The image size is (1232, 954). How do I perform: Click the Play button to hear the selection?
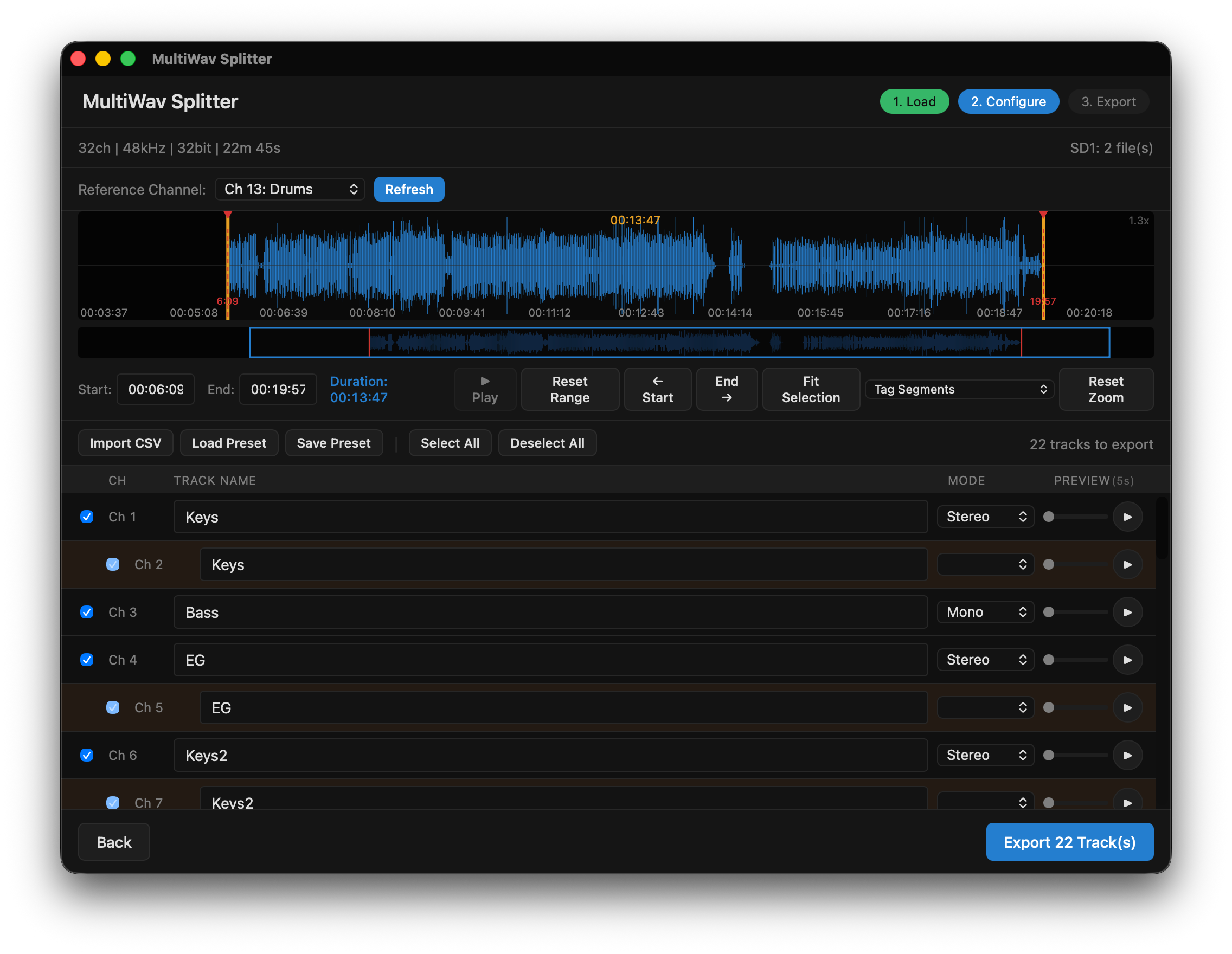pyautogui.click(x=485, y=389)
